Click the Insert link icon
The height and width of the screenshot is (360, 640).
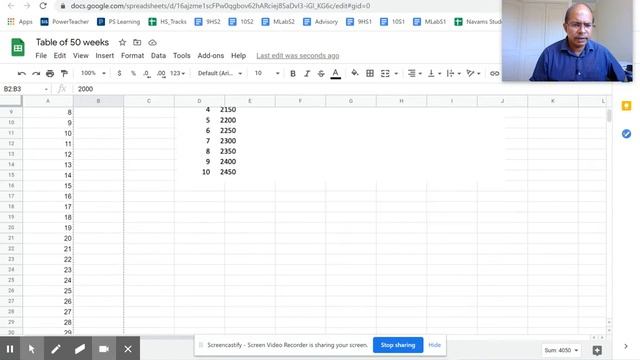pyautogui.click(x=494, y=73)
